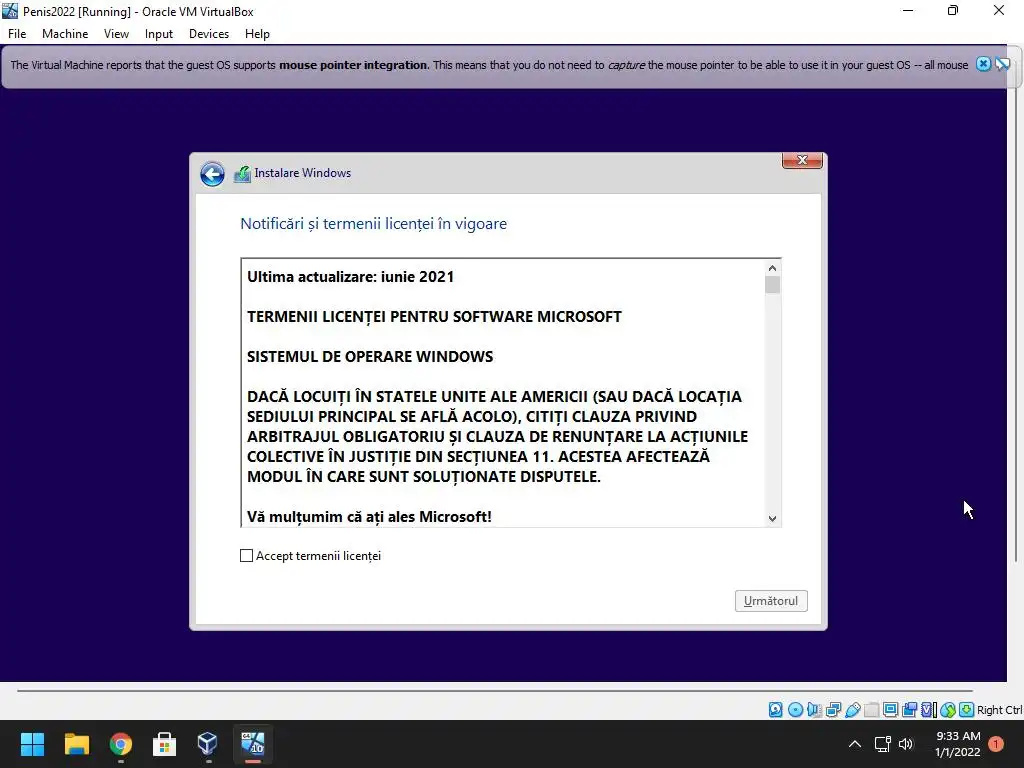Screen dimensions: 1024x768
Task: Show hidden system tray icons chevron
Action: 855,744
